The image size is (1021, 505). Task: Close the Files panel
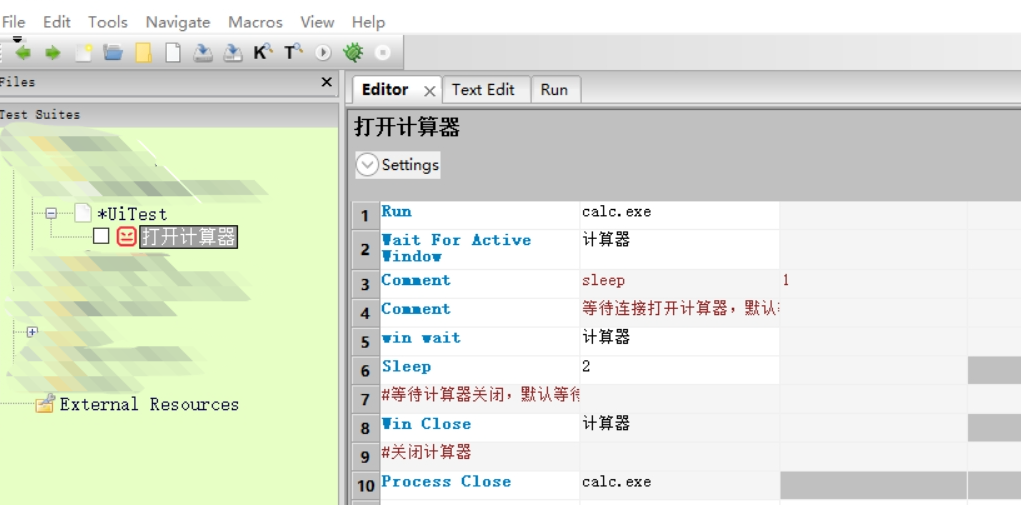point(327,82)
